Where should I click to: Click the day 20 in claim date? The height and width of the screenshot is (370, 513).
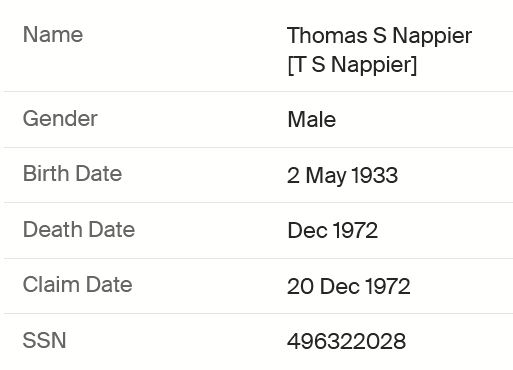coord(300,286)
